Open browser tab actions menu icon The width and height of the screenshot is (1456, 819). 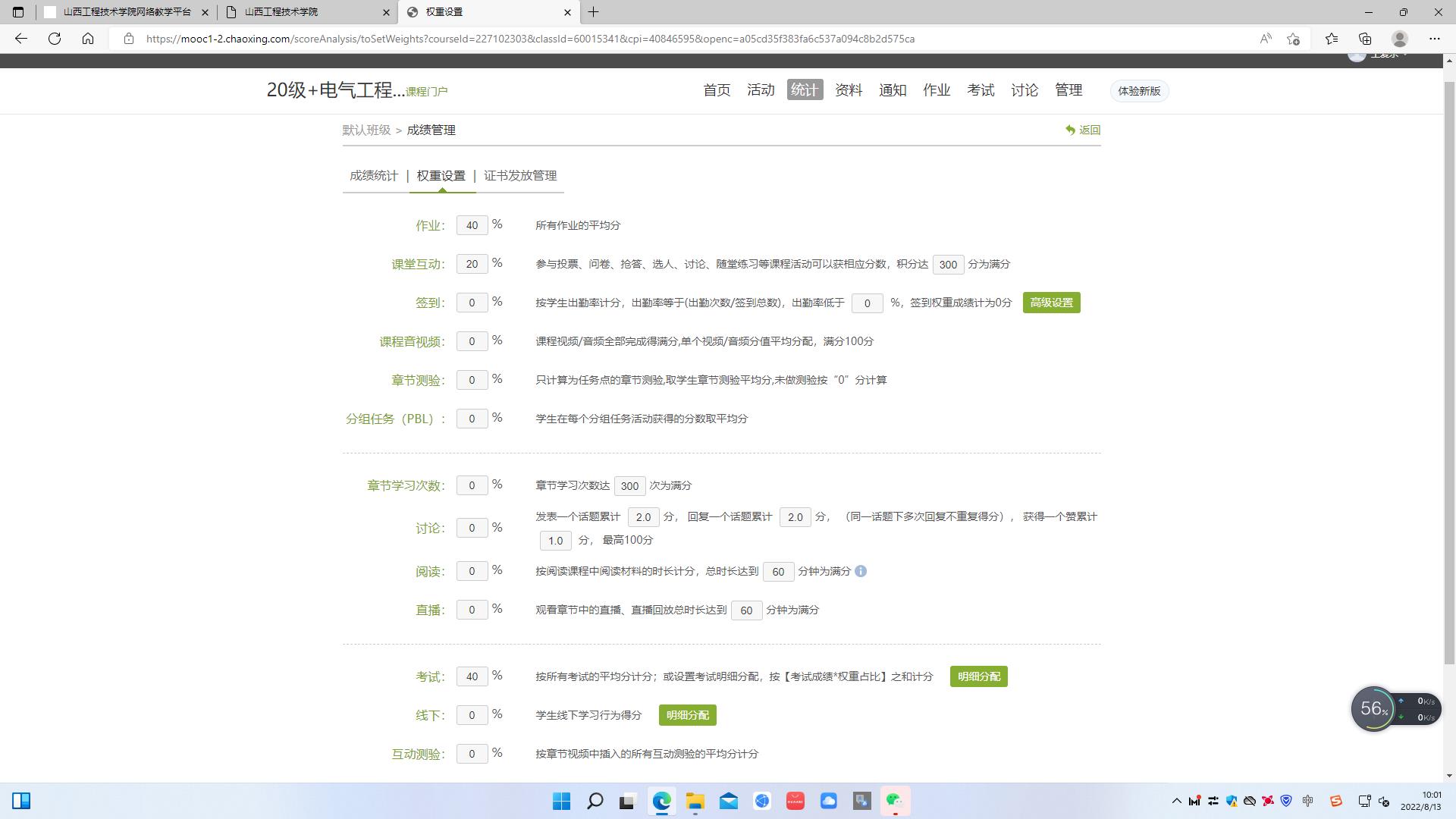pos(18,12)
